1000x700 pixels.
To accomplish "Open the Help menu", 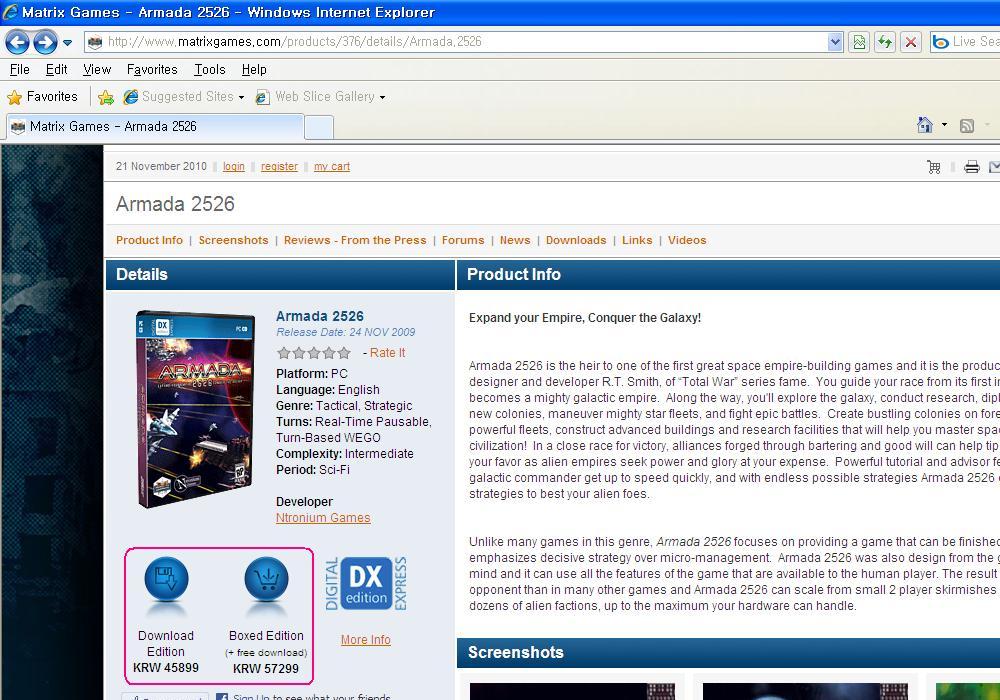I will coord(254,69).
